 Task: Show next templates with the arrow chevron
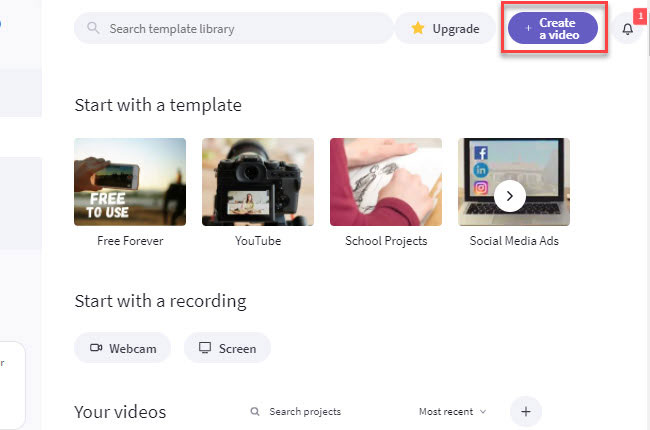[510, 196]
